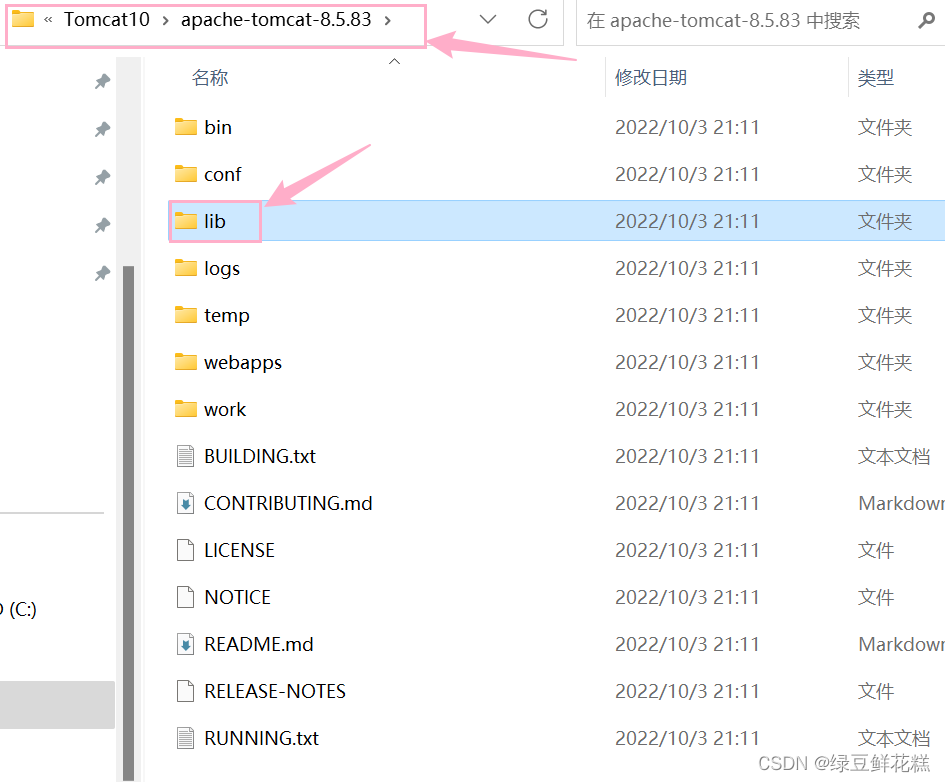Select the conf folder name
The height and width of the screenshot is (782, 945).
(222, 174)
